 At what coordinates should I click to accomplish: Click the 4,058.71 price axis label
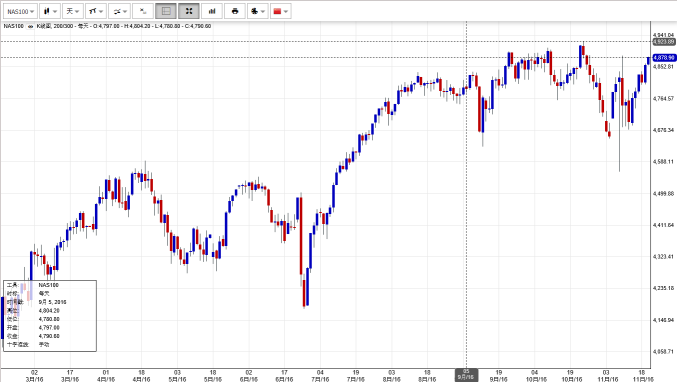point(663,352)
